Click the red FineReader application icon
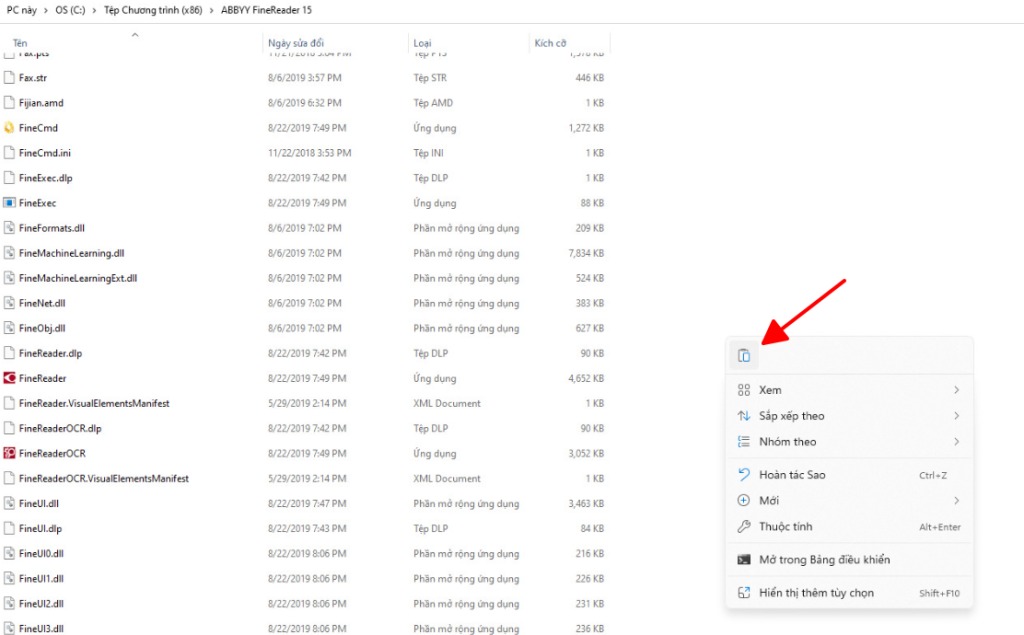This screenshot has height=635, width=1024. (9, 378)
